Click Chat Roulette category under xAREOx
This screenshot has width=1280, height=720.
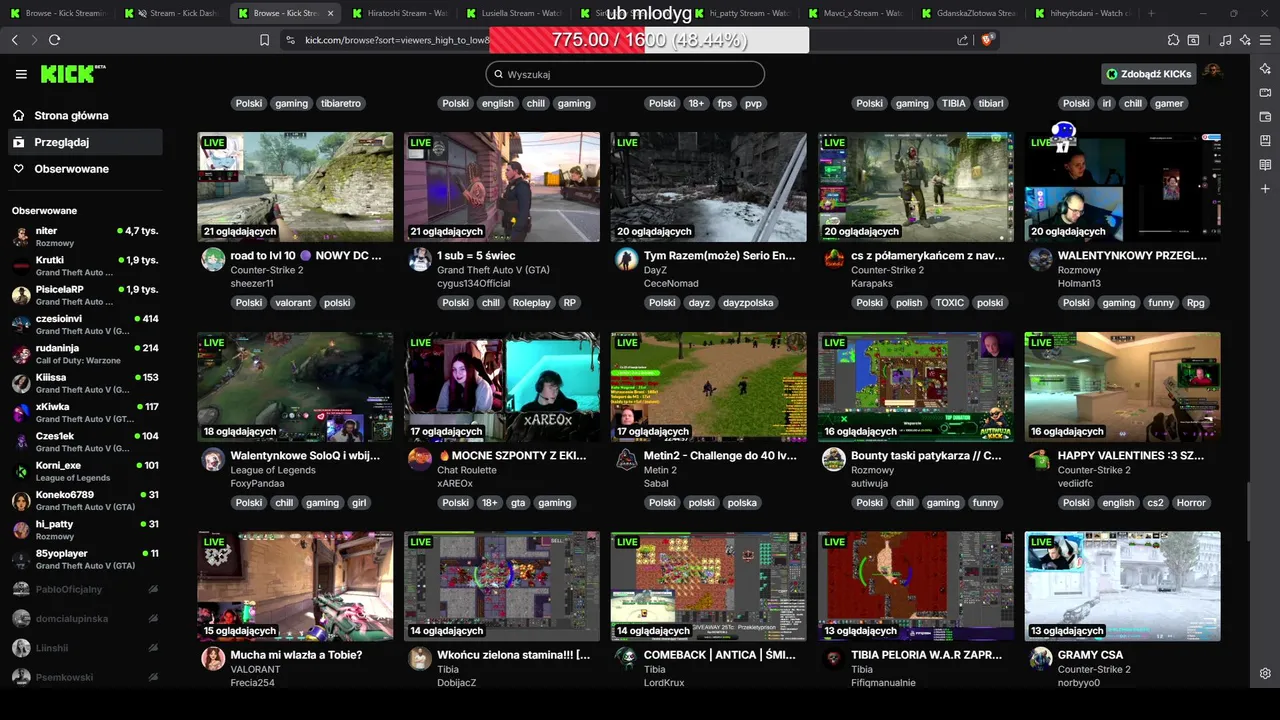pyautogui.click(x=467, y=470)
